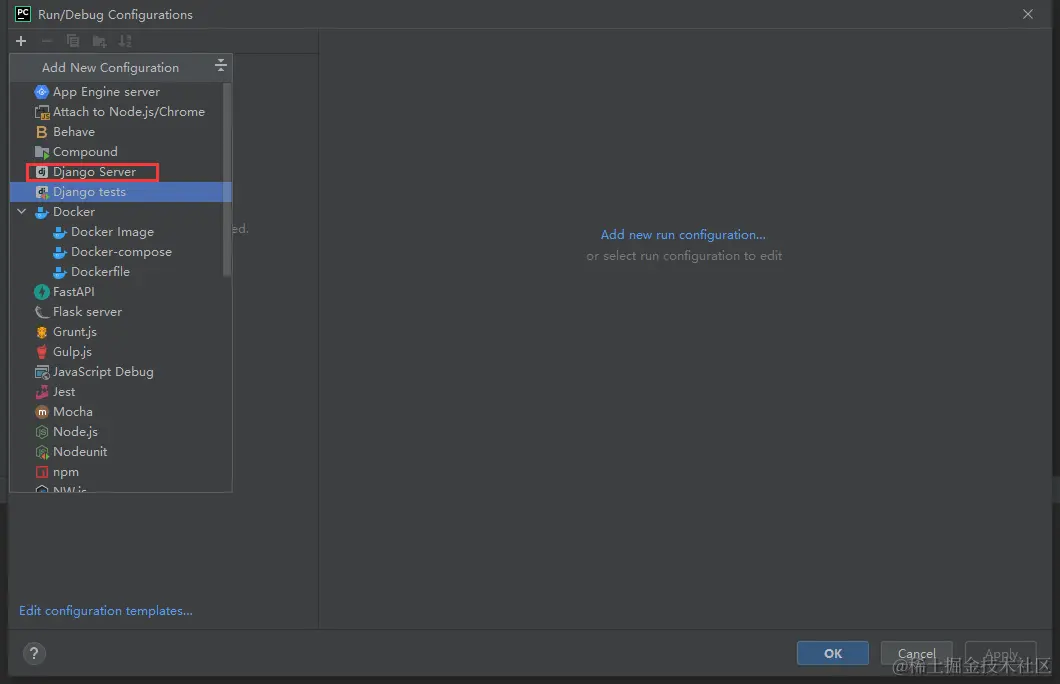Confirm with the OK button
The height and width of the screenshot is (684, 1060).
click(x=832, y=653)
